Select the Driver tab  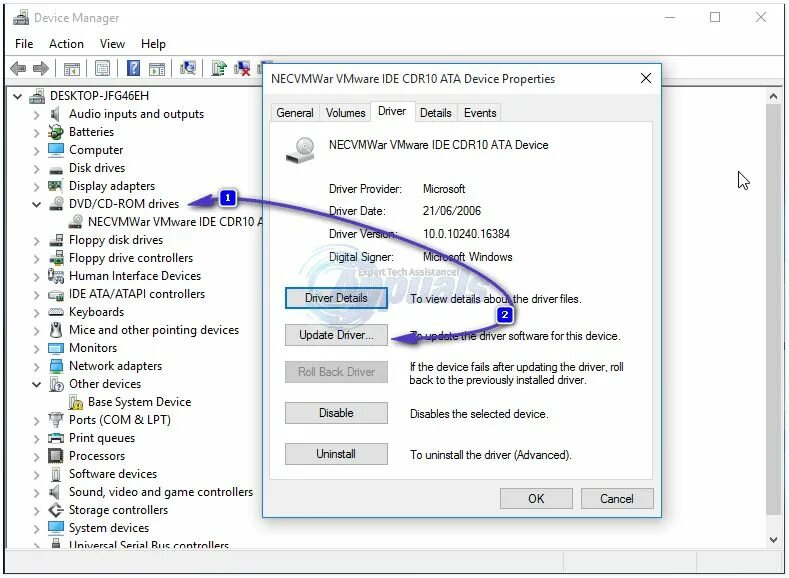point(392,111)
